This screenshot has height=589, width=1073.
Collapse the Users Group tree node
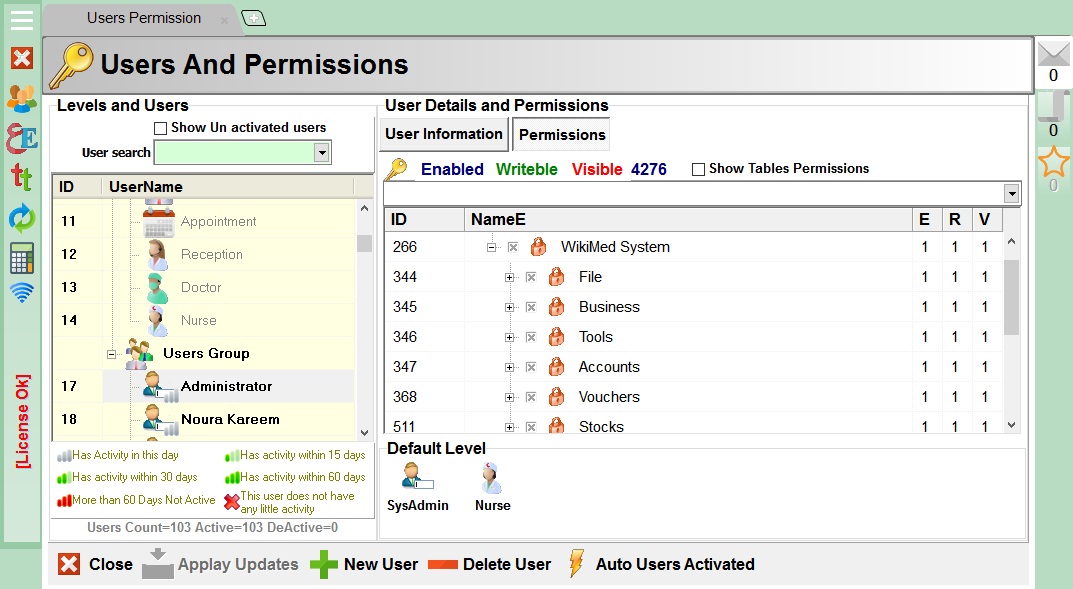click(x=111, y=354)
